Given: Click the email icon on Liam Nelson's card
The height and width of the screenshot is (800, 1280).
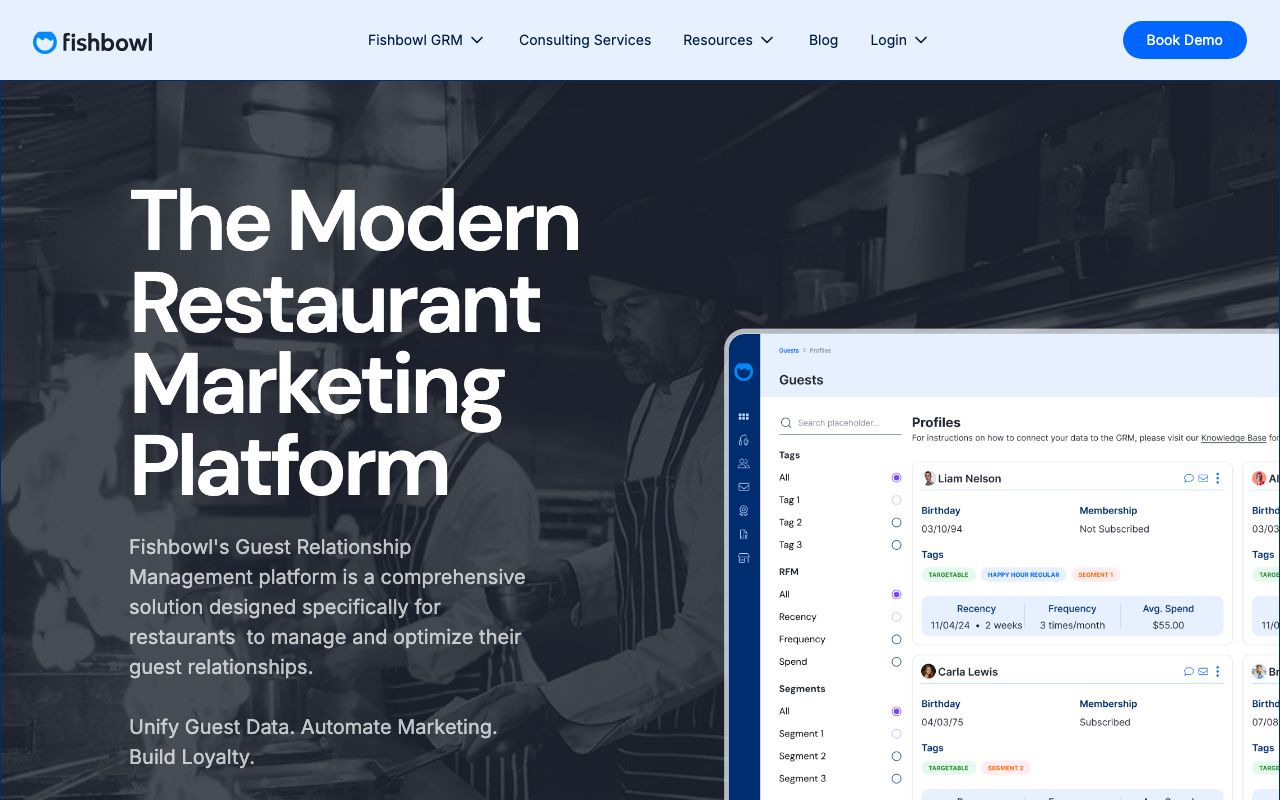Looking at the screenshot, I should click(1203, 478).
